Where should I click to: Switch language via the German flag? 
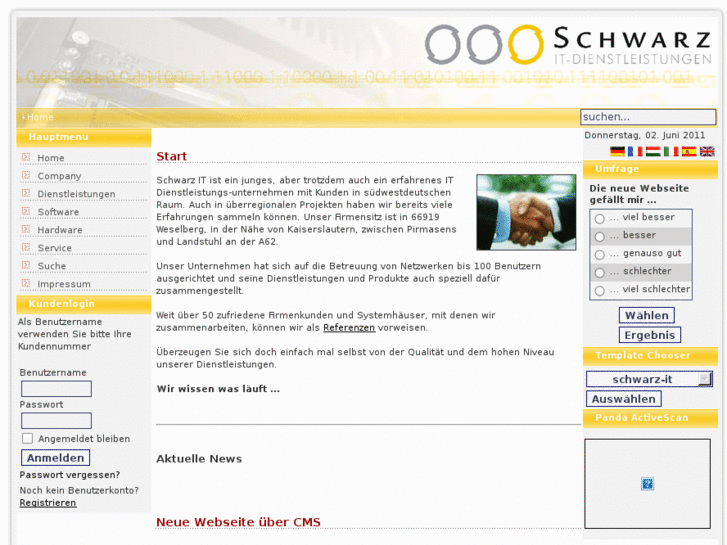pyautogui.click(x=617, y=151)
